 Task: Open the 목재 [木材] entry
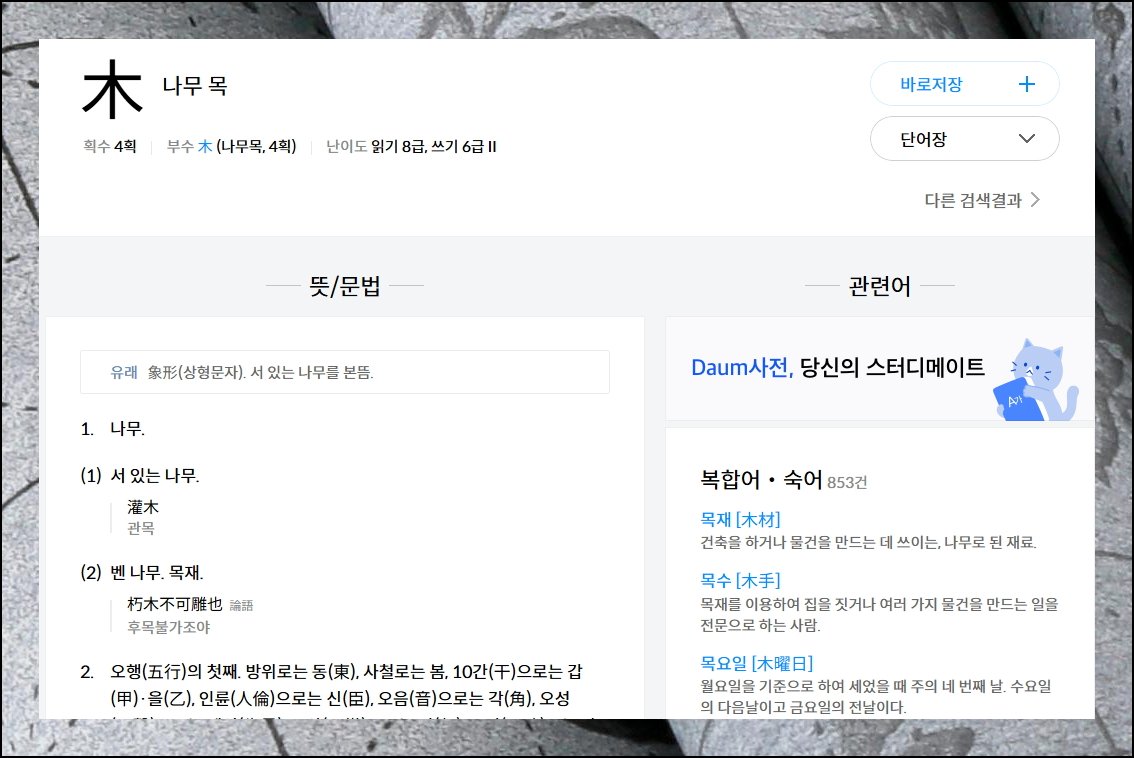pyautogui.click(x=741, y=519)
